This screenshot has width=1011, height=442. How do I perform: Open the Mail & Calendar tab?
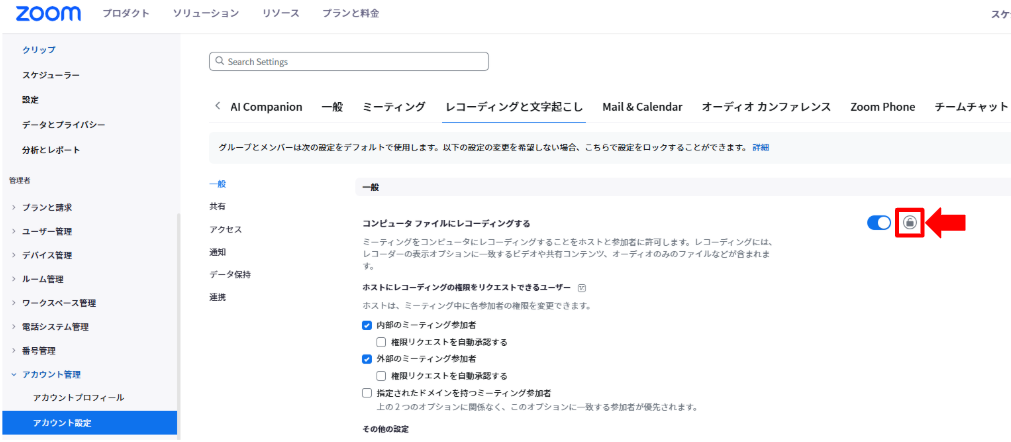(x=642, y=107)
